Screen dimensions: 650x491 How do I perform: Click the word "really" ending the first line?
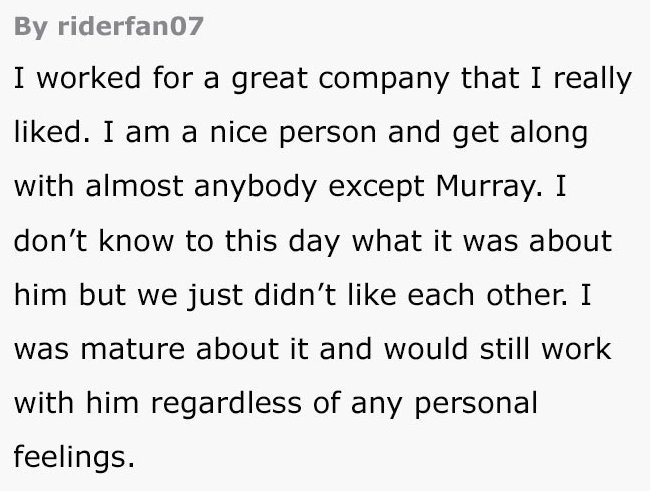(594, 79)
